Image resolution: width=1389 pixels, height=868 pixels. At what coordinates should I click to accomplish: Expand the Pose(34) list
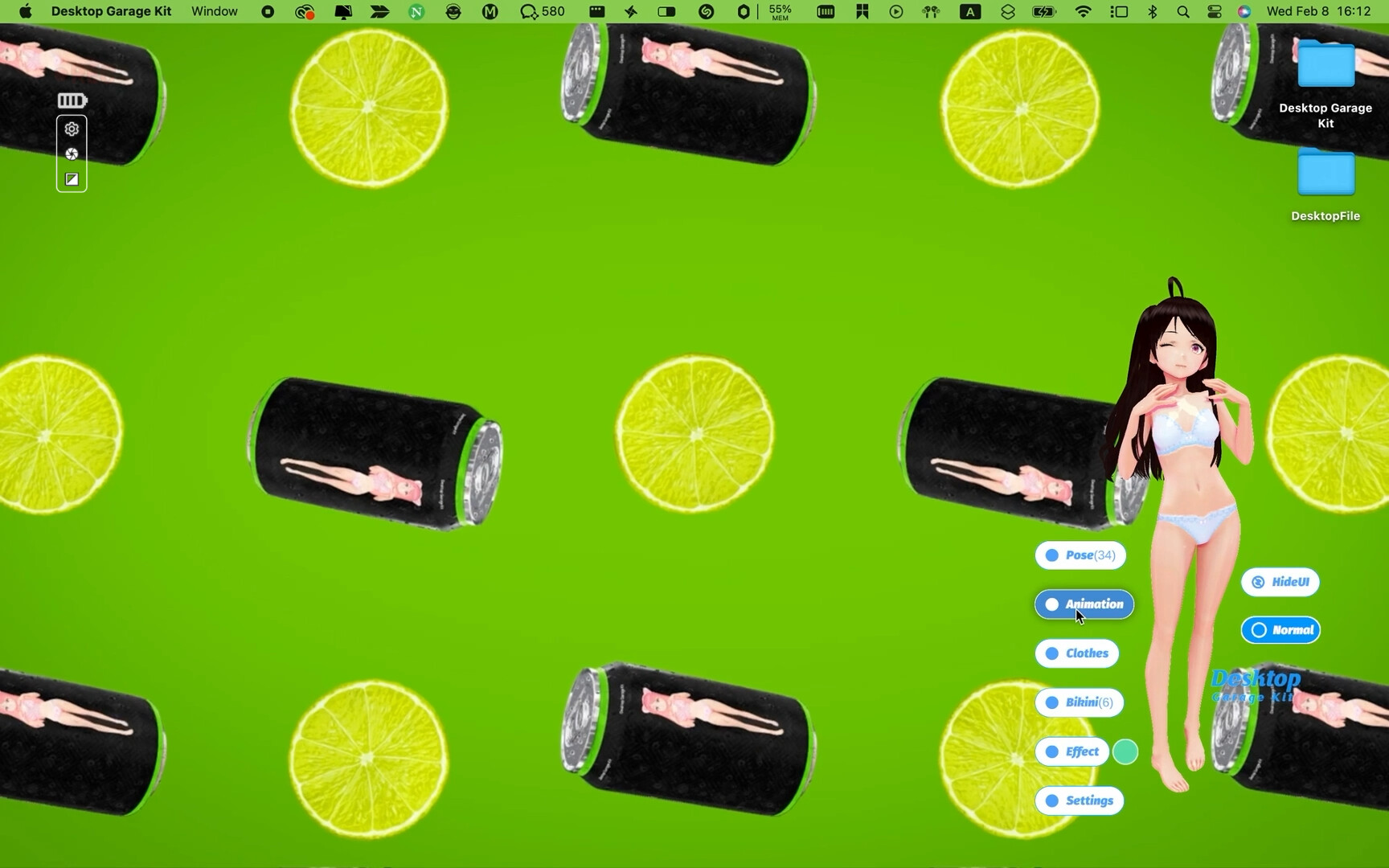(x=1079, y=555)
